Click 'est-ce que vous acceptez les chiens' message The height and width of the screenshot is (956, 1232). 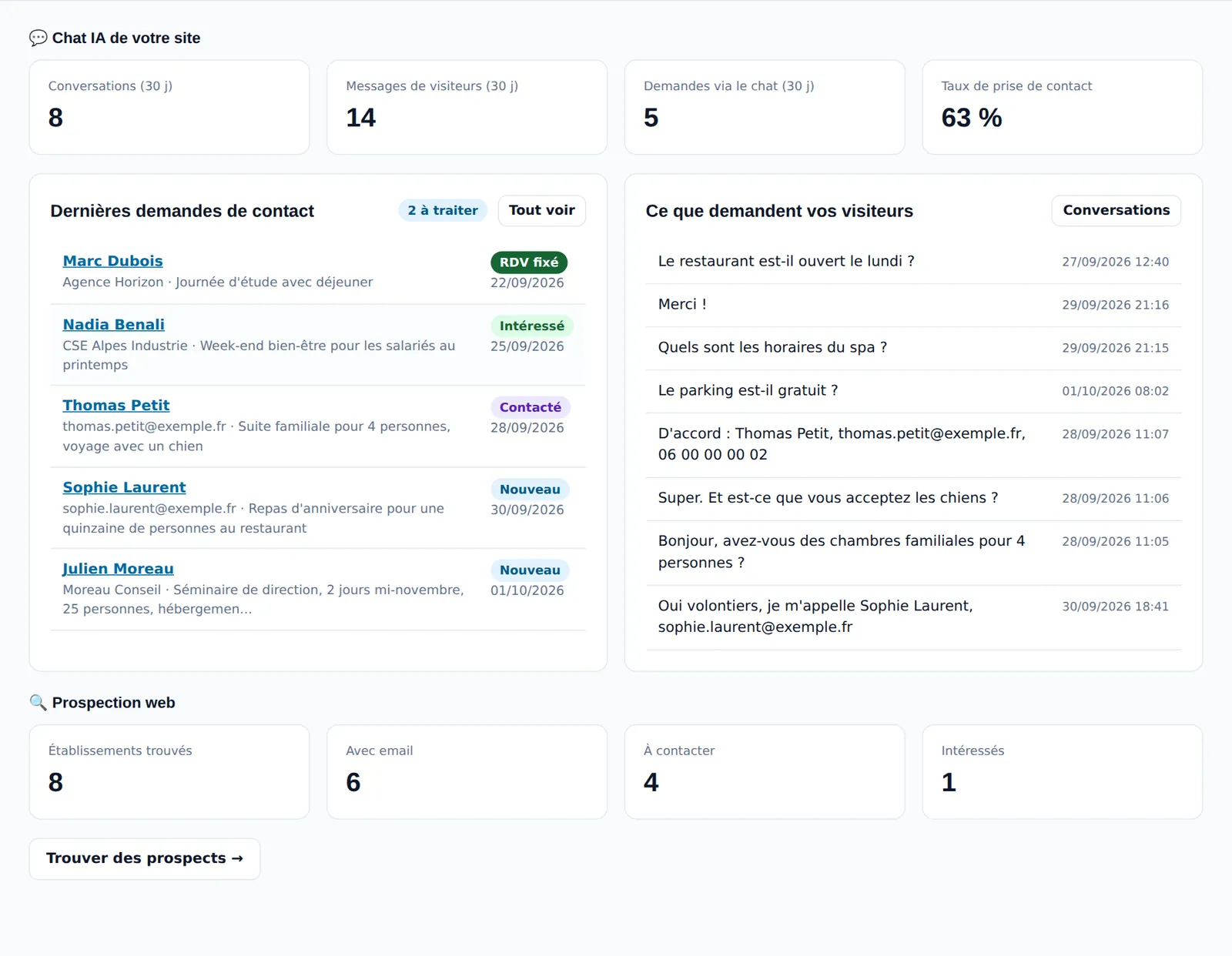[x=828, y=498]
